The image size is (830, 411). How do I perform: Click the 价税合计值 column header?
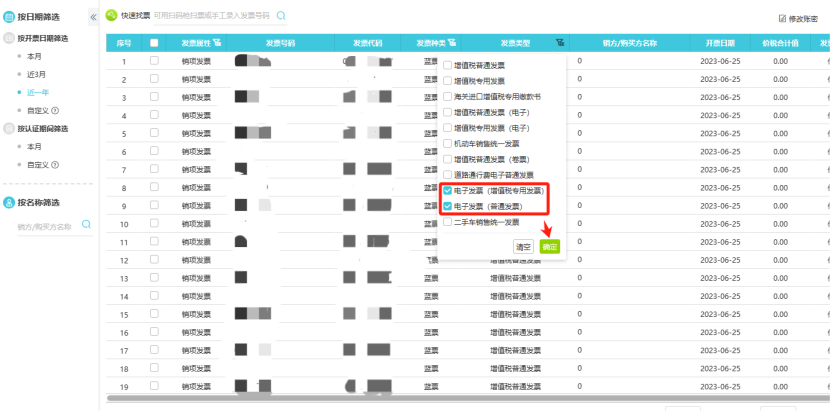point(780,43)
